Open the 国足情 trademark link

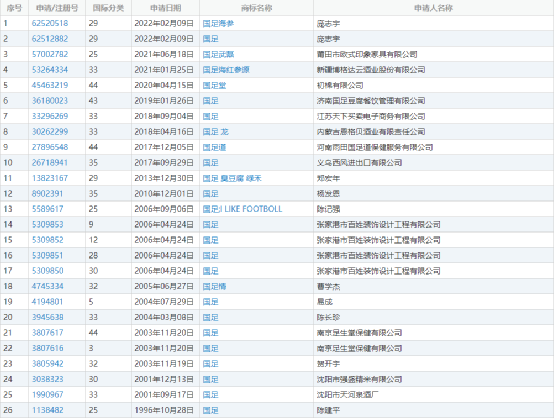pyautogui.click(x=214, y=286)
